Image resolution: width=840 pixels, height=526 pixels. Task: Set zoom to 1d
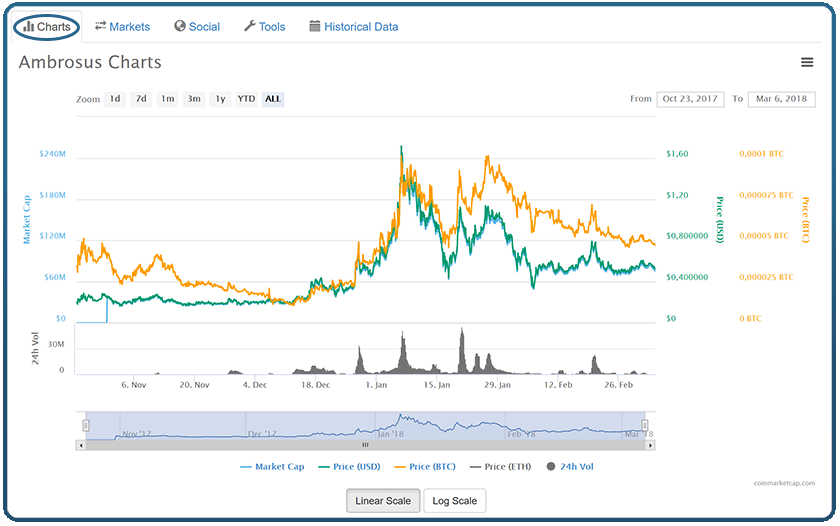115,99
